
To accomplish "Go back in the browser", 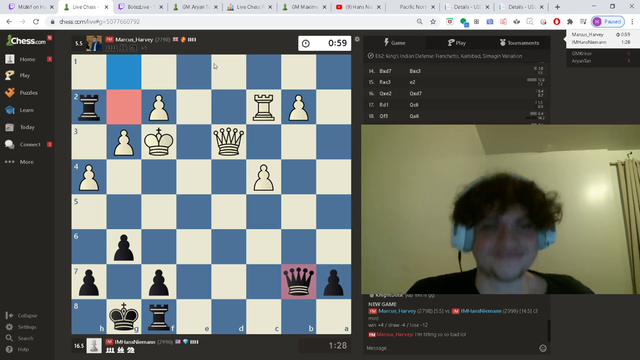I will 9,22.
